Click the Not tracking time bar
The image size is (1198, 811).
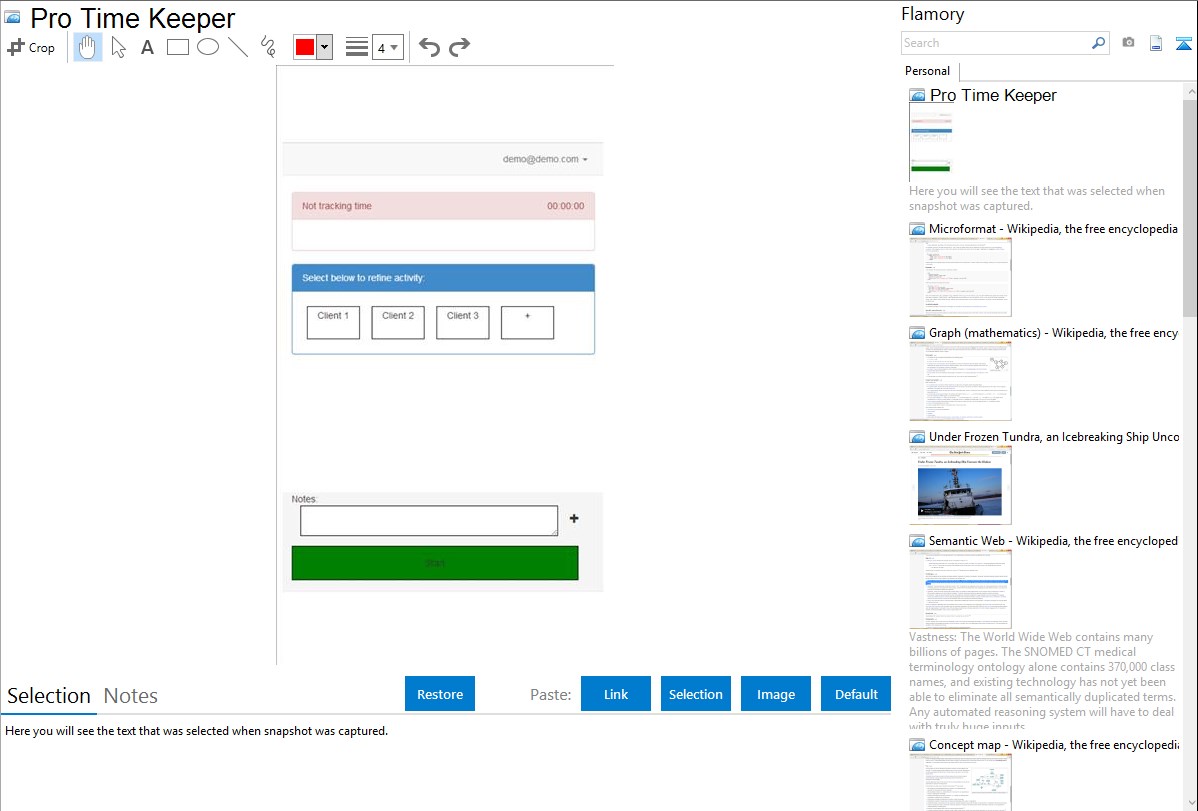443,206
